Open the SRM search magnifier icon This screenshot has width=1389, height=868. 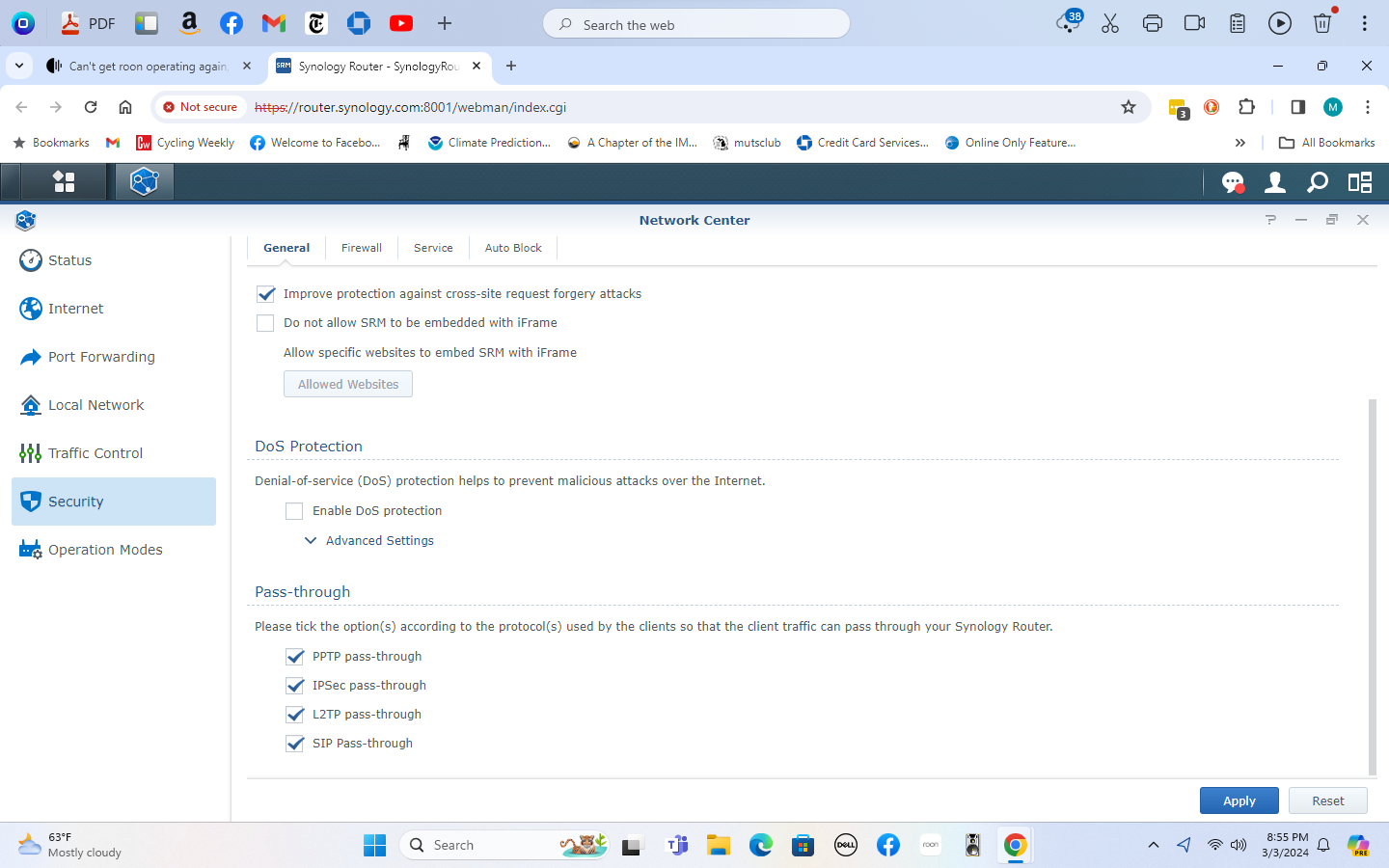point(1317,181)
